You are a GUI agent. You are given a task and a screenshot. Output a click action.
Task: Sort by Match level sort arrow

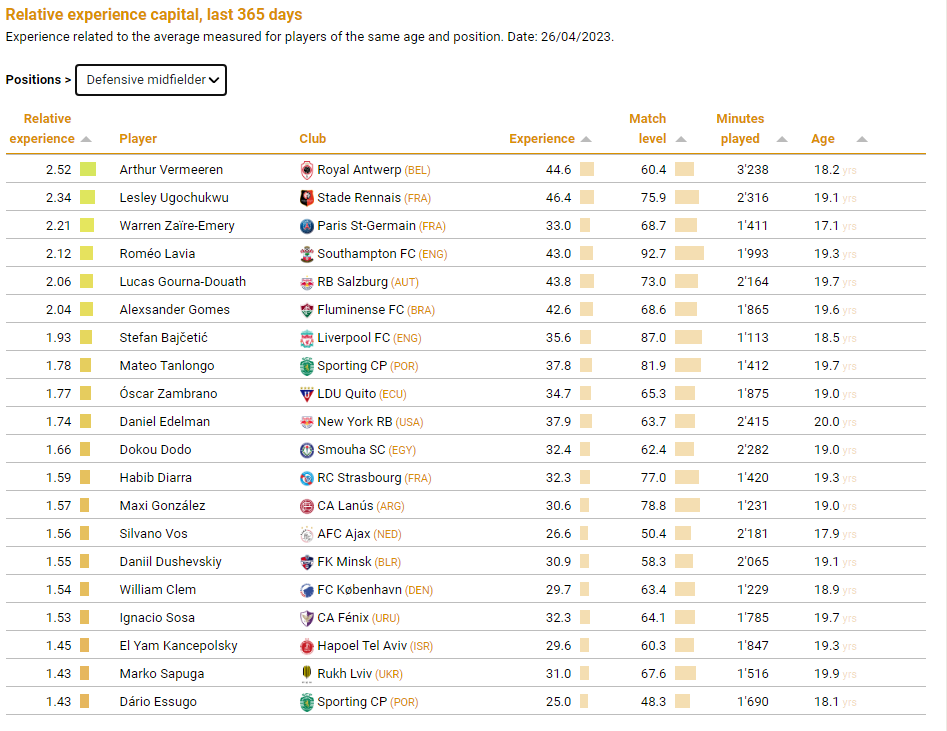click(x=681, y=140)
